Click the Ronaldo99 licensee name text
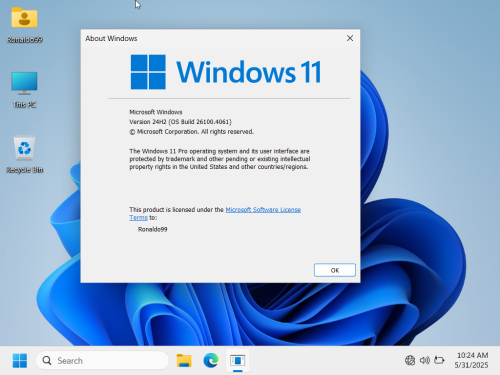This screenshot has width=500, height=375. coord(152,229)
